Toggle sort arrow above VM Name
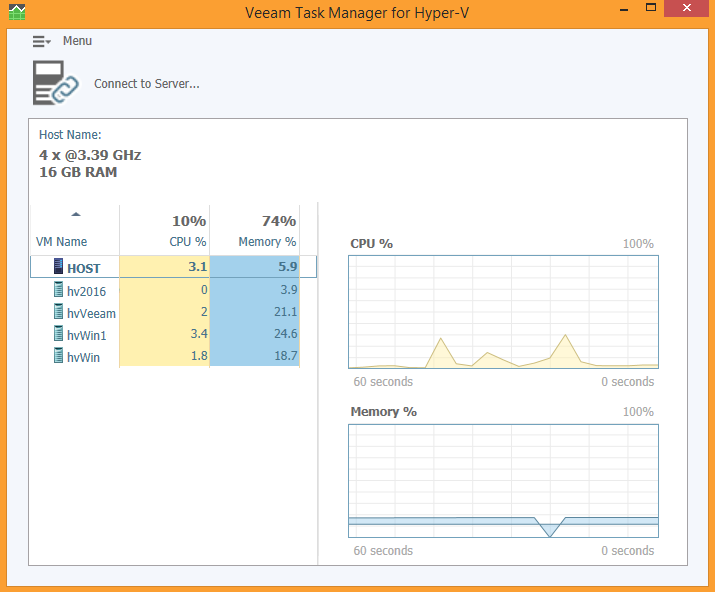Viewport: 715px width, 592px height. tap(76, 214)
